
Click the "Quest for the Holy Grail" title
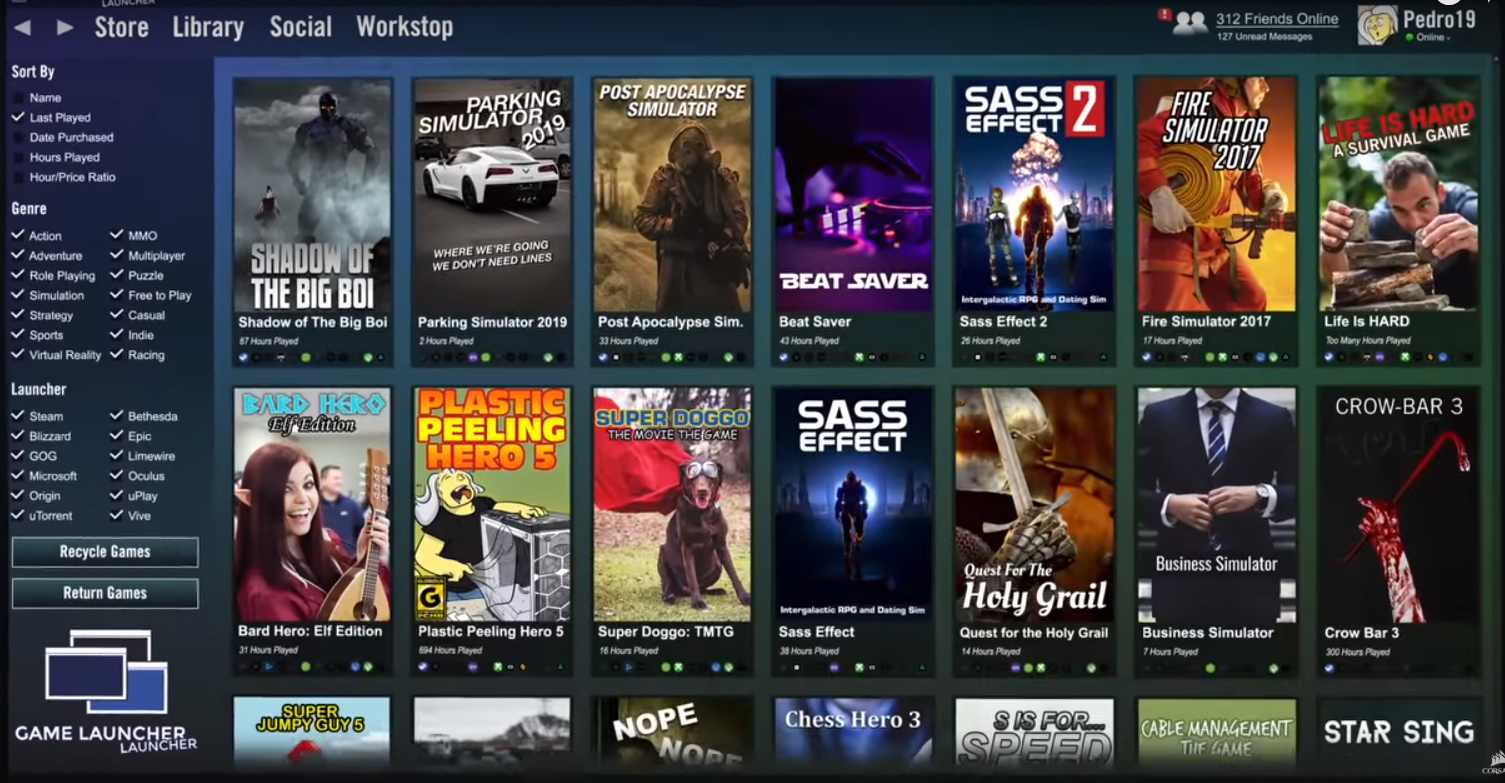[x=1034, y=633]
